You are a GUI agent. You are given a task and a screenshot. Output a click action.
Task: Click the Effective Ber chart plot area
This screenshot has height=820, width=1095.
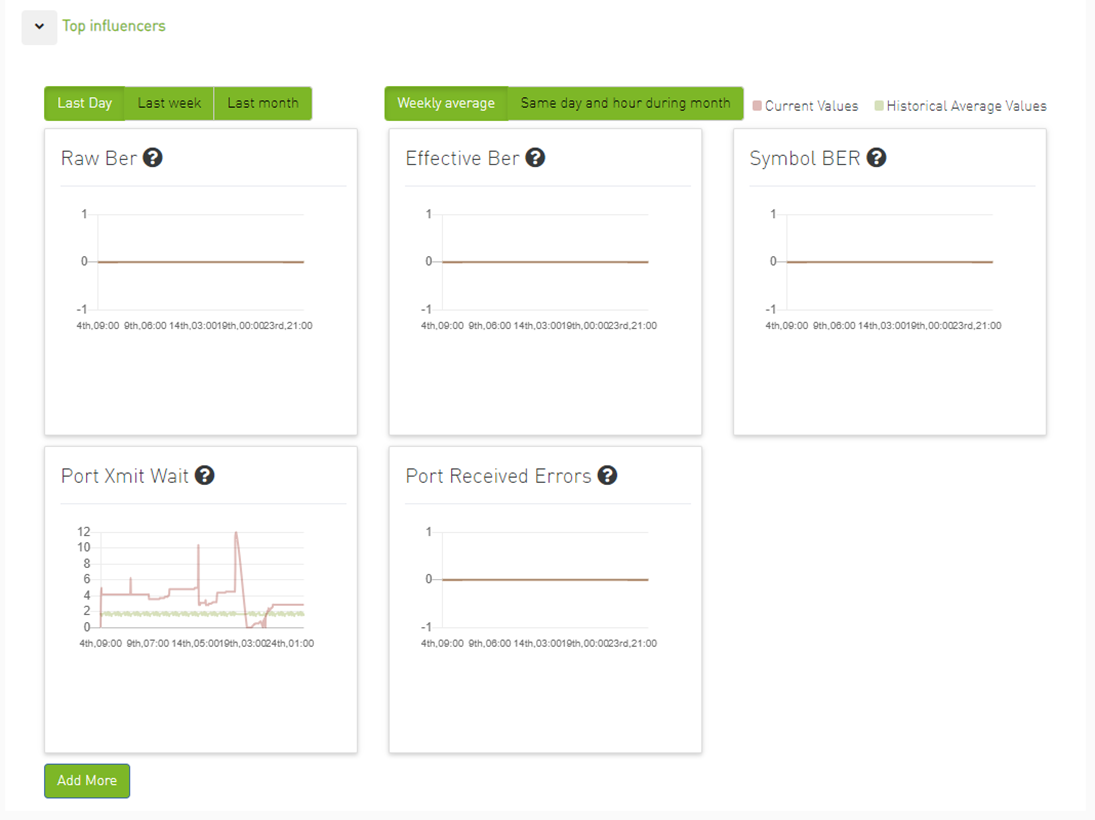click(x=545, y=262)
